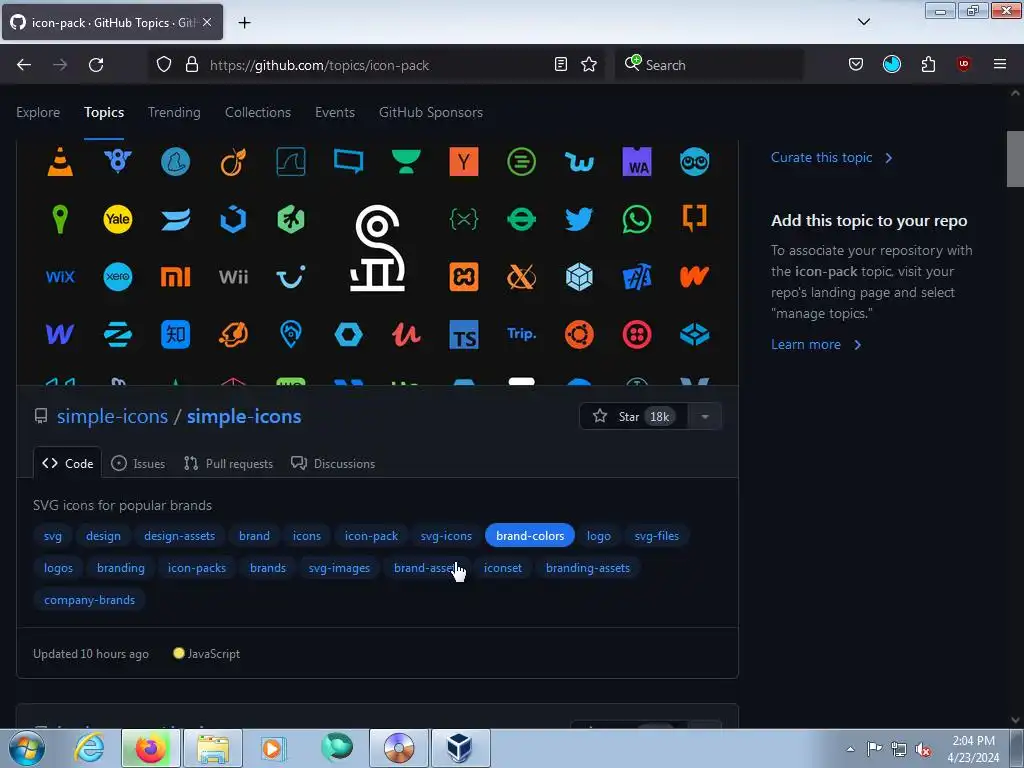Click the Learn more link
The image size is (1024, 768).
click(x=816, y=345)
